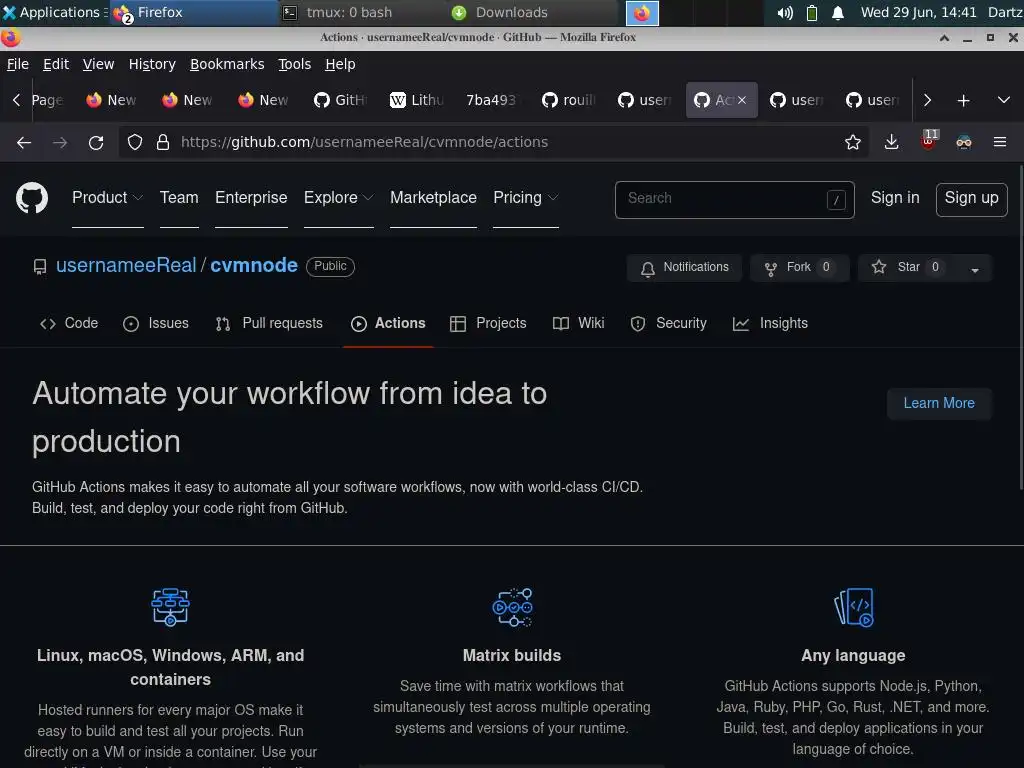Switch to the repository Code tab
This screenshot has height=768, width=1024.
[69, 323]
